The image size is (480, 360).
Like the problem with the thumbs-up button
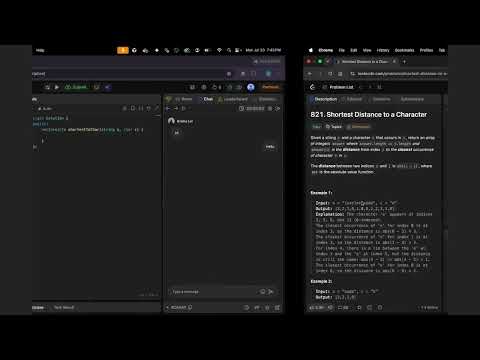(x=317, y=307)
